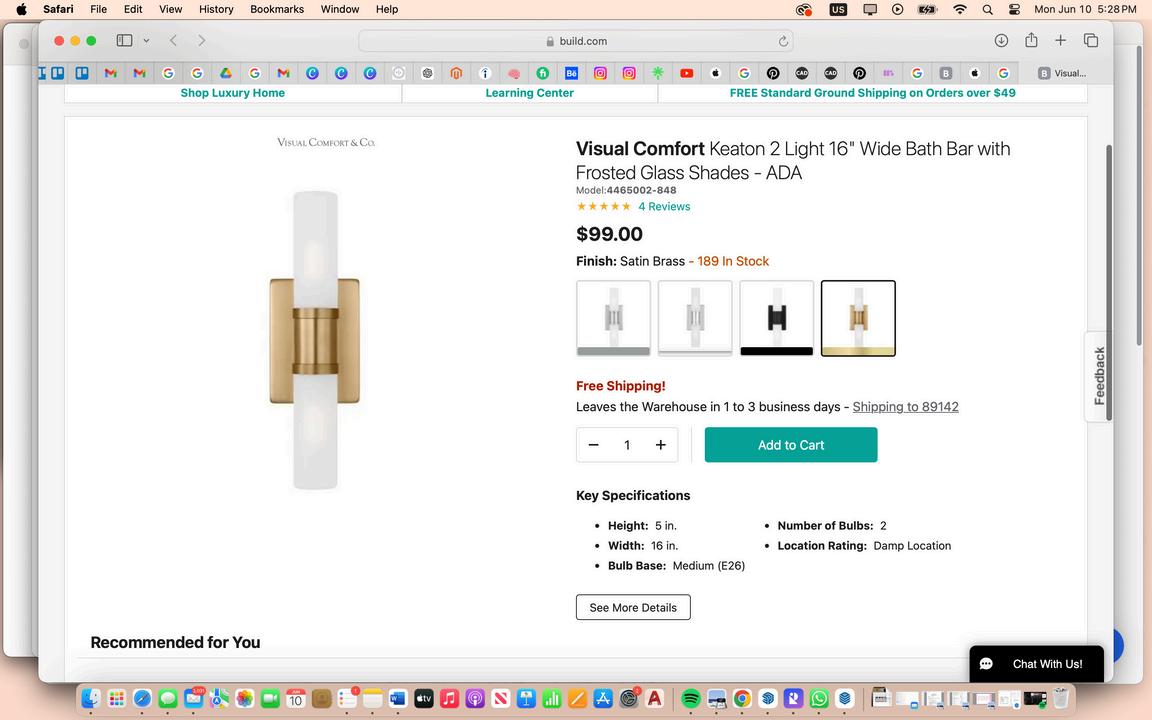Image resolution: width=1152 pixels, height=720 pixels.
Task: Click the YouTube favorite in bookmarks bar
Action: tap(687, 73)
